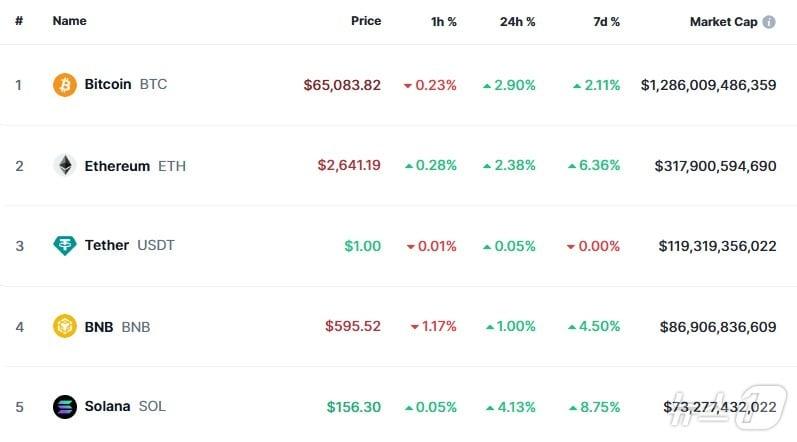Click the Market Cap info icon
Viewport: 797px width, 442px height.
click(769, 21)
